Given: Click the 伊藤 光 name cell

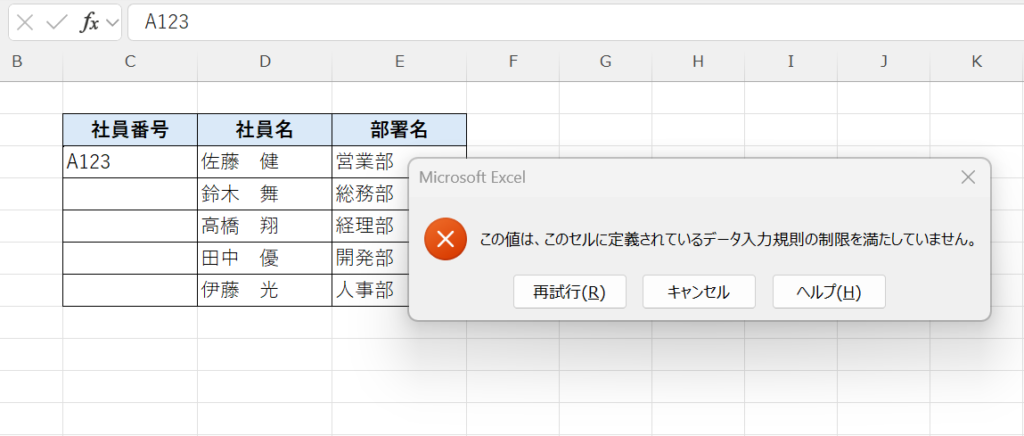Looking at the screenshot, I should point(265,290).
